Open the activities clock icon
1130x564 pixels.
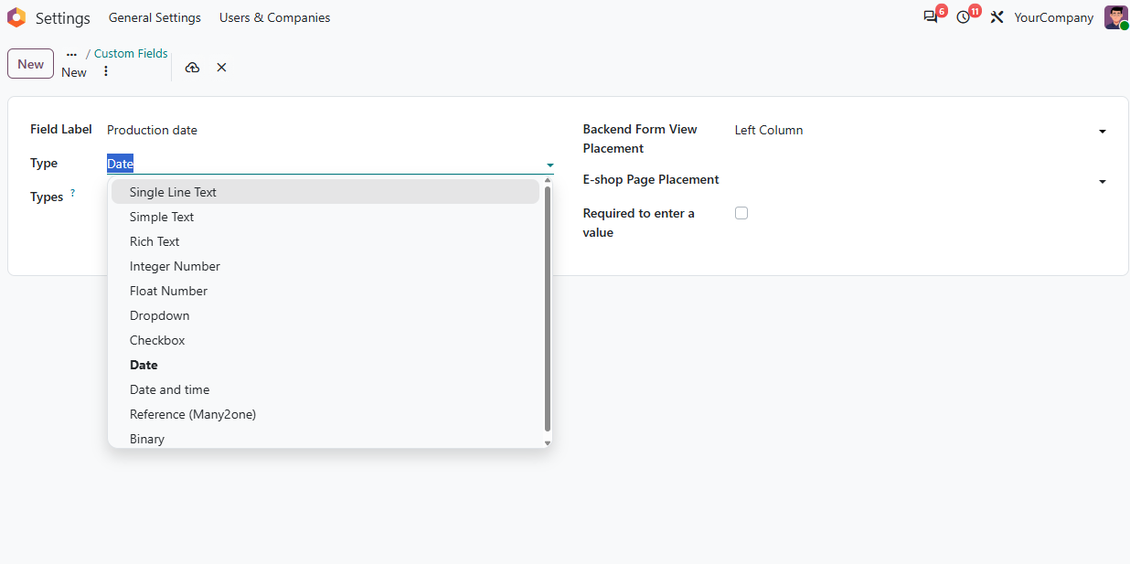click(x=963, y=17)
